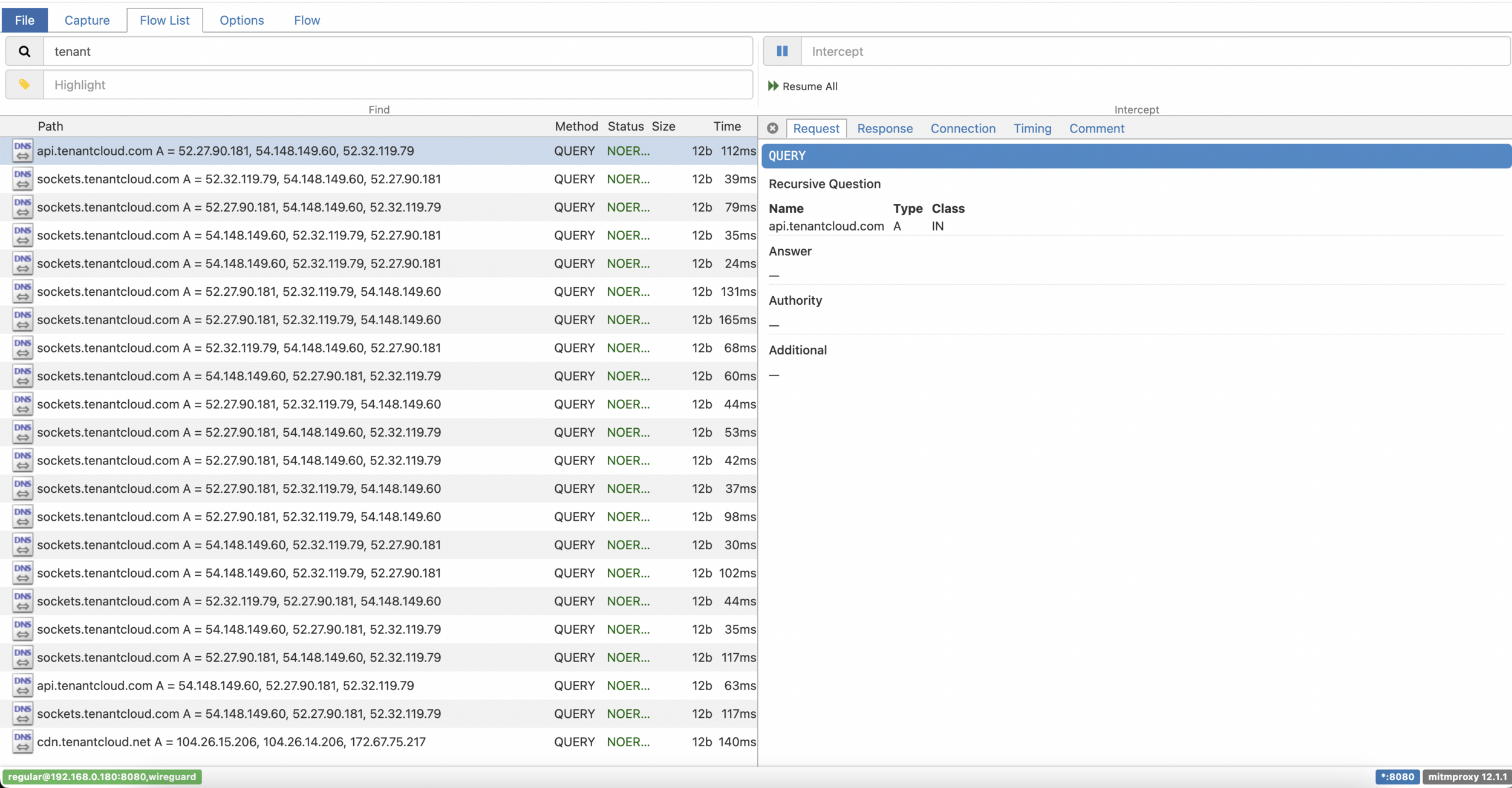Show the Timing tab
The width and height of the screenshot is (1512, 788).
[x=1032, y=128]
